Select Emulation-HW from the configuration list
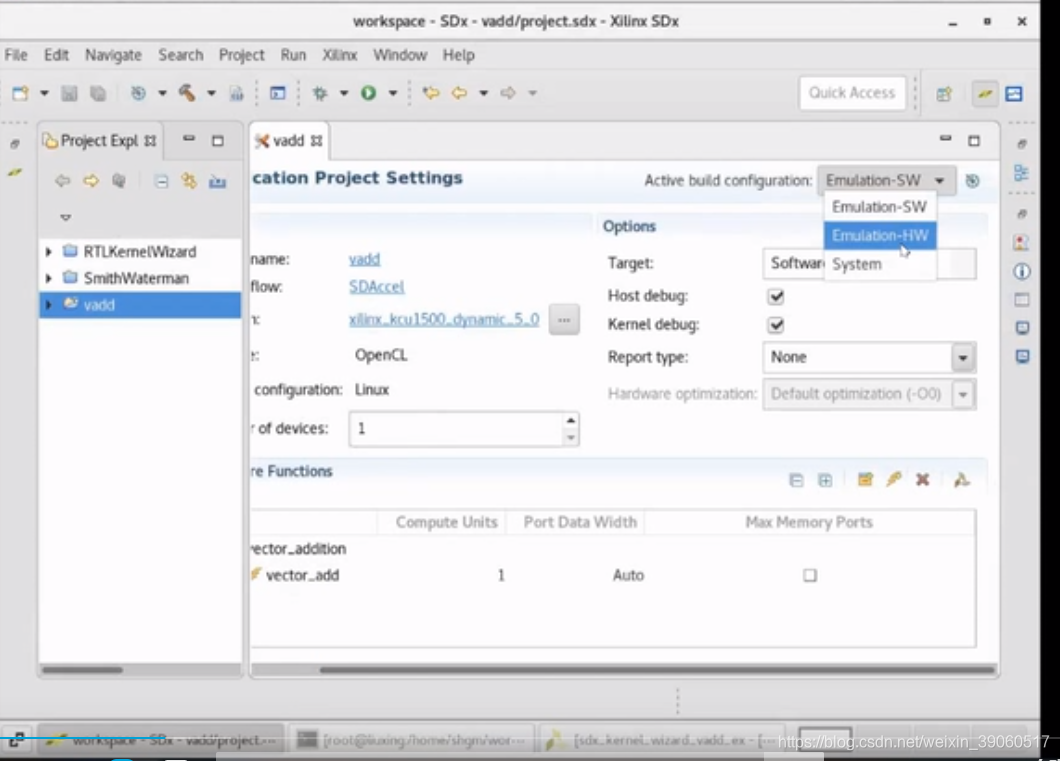Screen dimensions: 1060x761 tap(880, 235)
